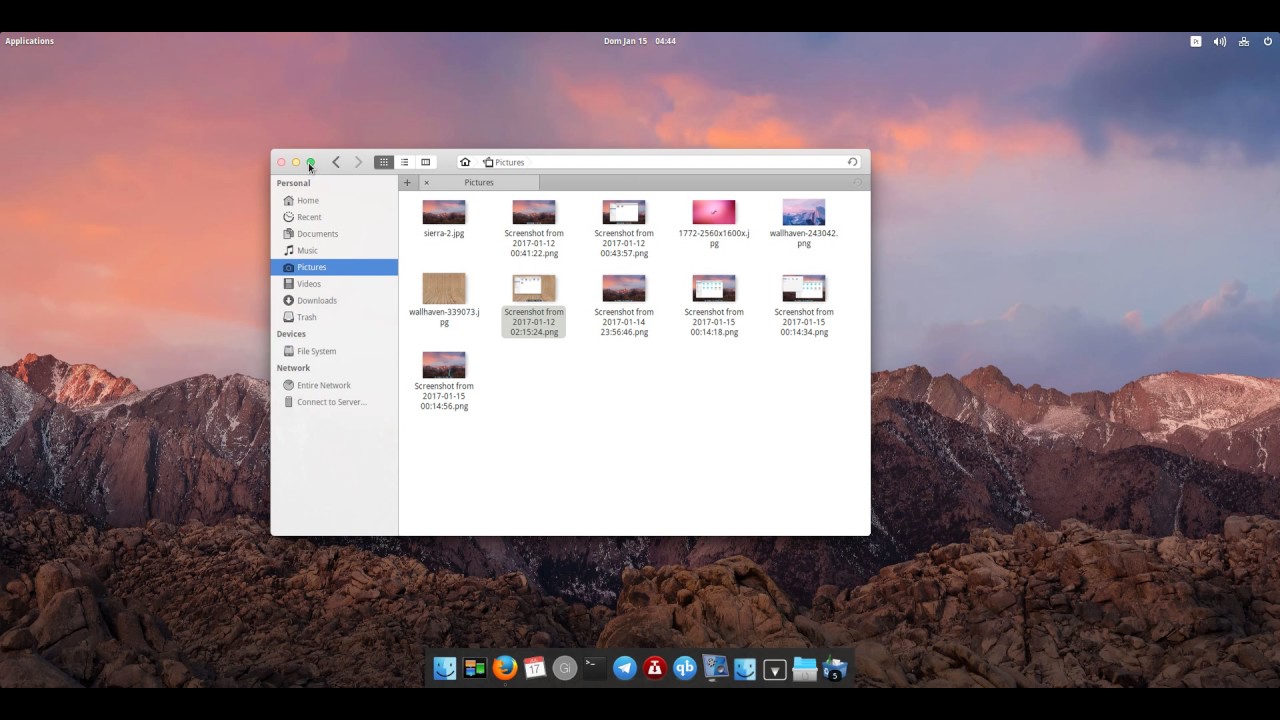1280x720 pixels.
Task: Select the sierra-2.jpg thumbnail
Action: pyautogui.click(x=444, y=212)
